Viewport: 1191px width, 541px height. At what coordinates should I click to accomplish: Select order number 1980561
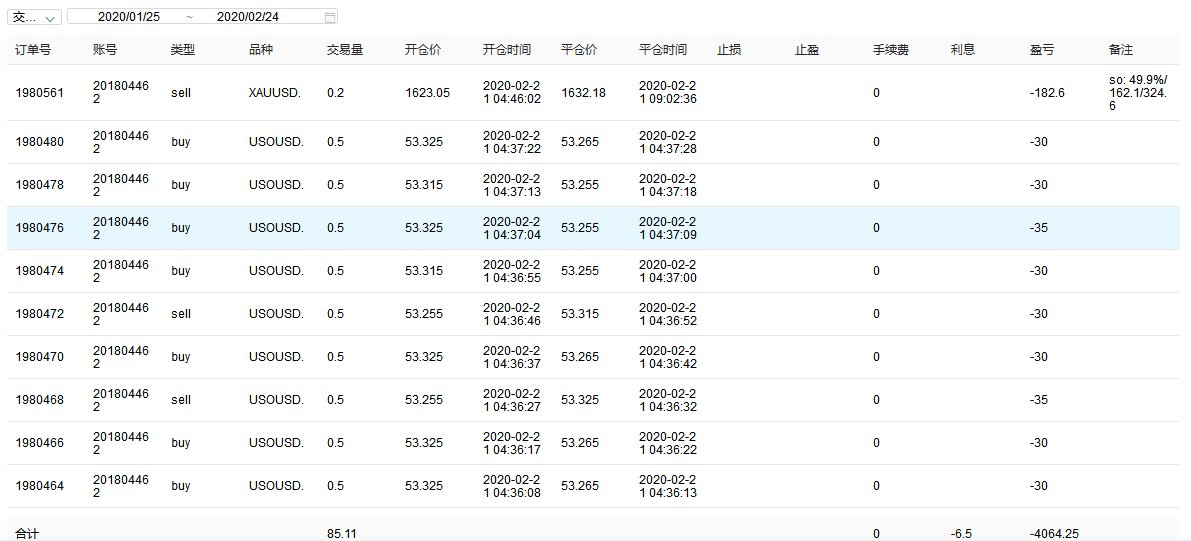click(x=40, y=93)
